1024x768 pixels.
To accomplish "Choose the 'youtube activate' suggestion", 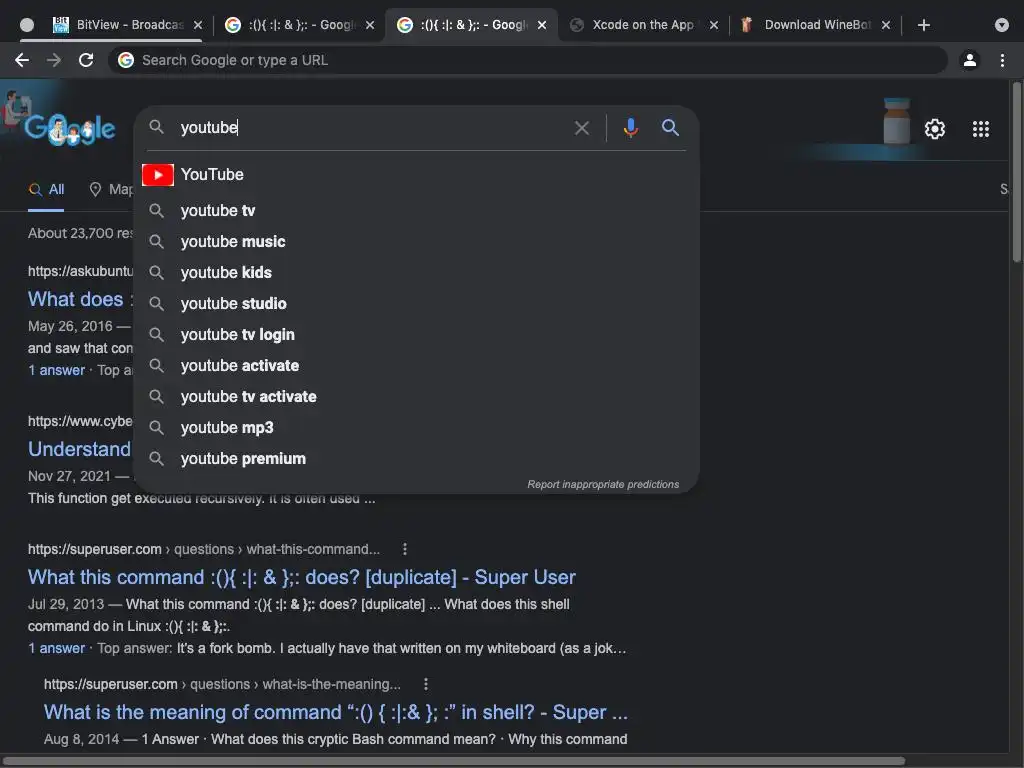I will (x=417, y=366).
